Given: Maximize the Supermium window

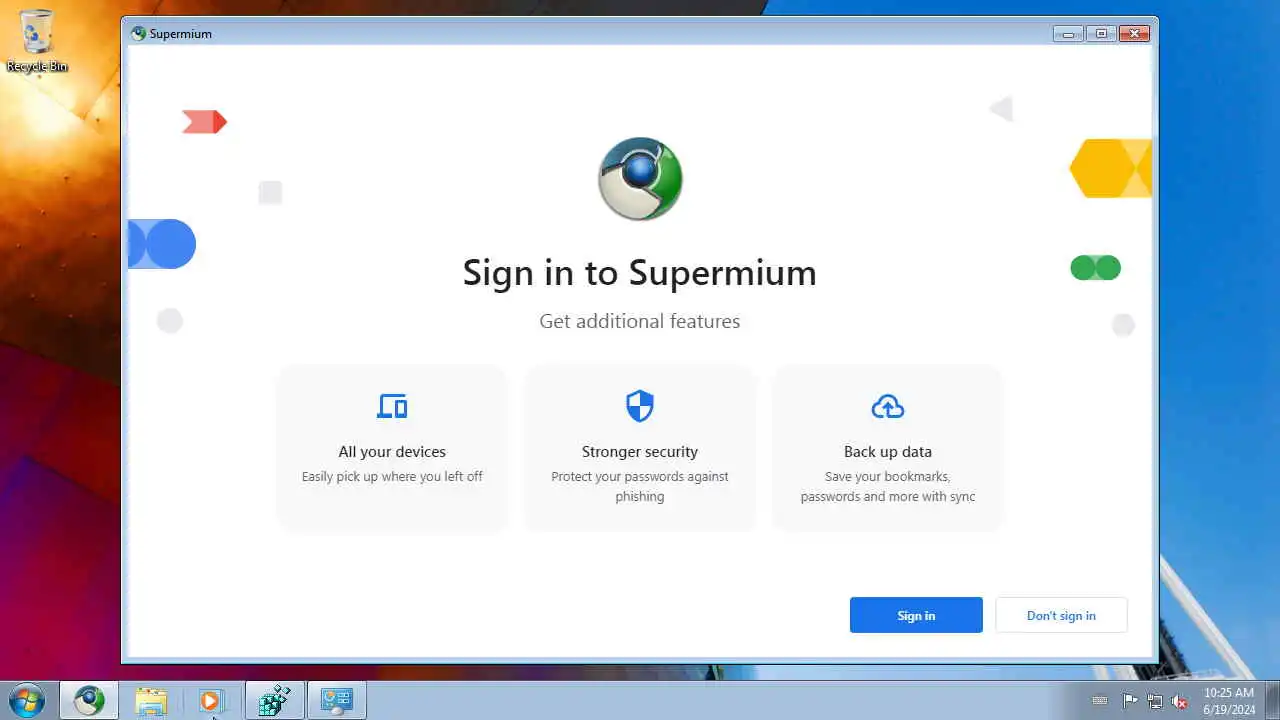Looking at the screenshot, I should tap(1101, 33).
